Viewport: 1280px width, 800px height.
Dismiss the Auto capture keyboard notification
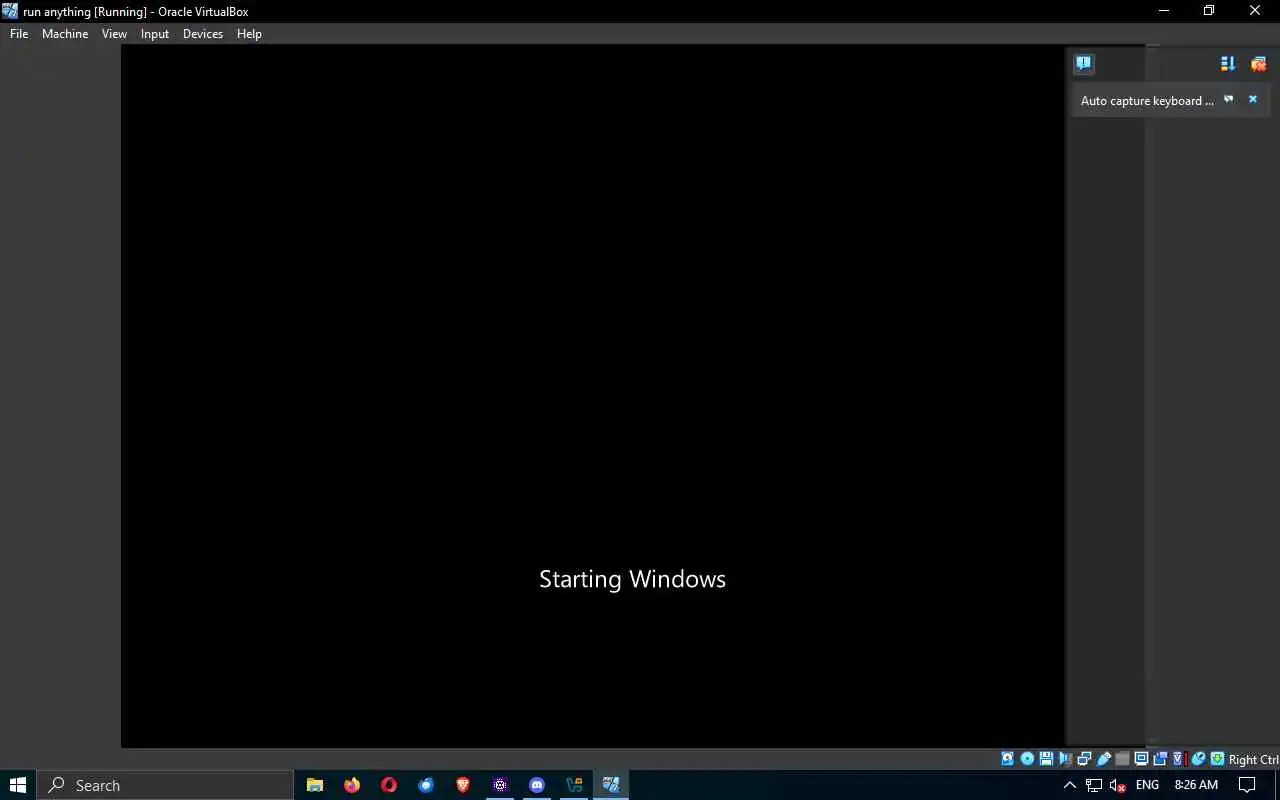click(x=1252, y=99)
